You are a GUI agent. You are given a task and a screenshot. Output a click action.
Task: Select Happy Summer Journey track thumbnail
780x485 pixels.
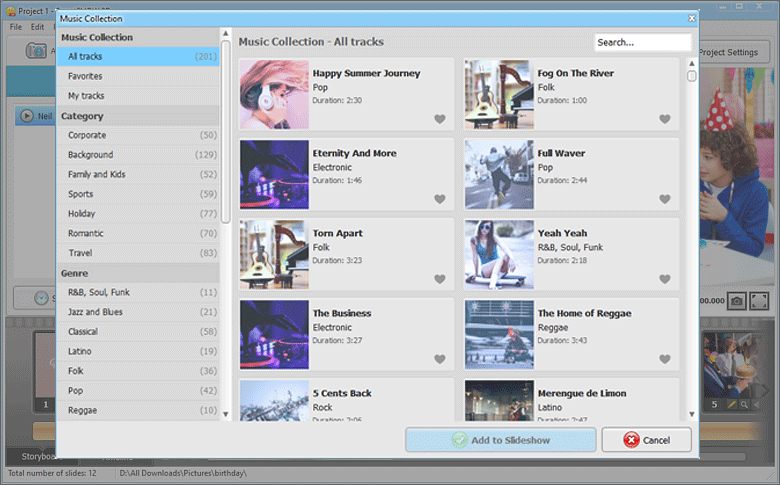(x=274, y=95)
